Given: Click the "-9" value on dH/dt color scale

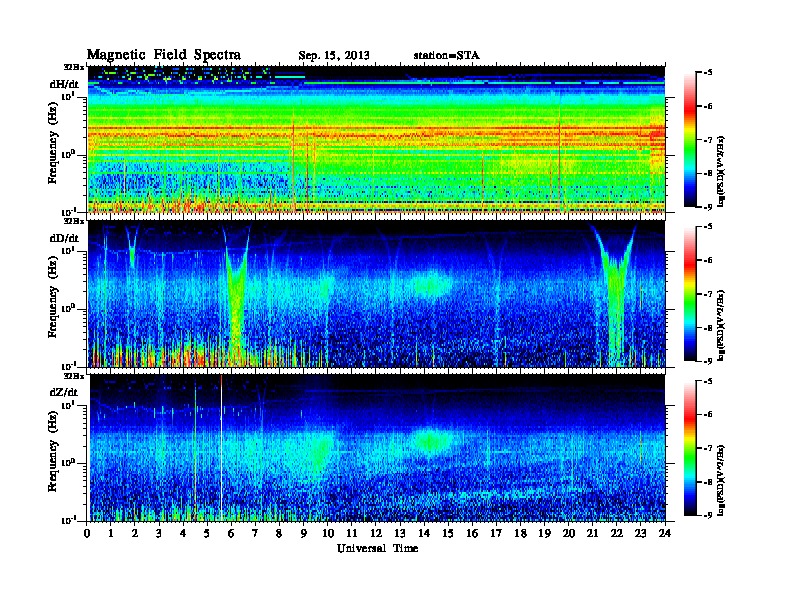Looking at the screenshot, I should coord(708,207).
